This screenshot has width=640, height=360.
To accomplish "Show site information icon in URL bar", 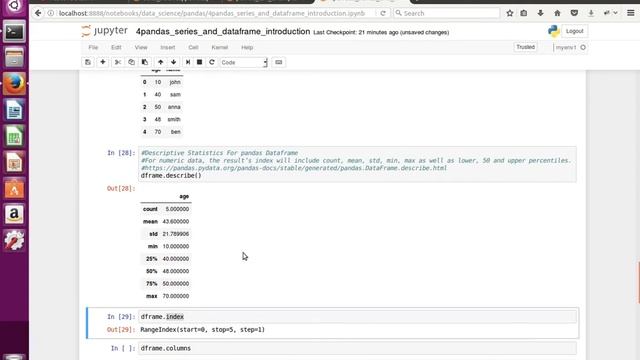I will coord(51,13).
